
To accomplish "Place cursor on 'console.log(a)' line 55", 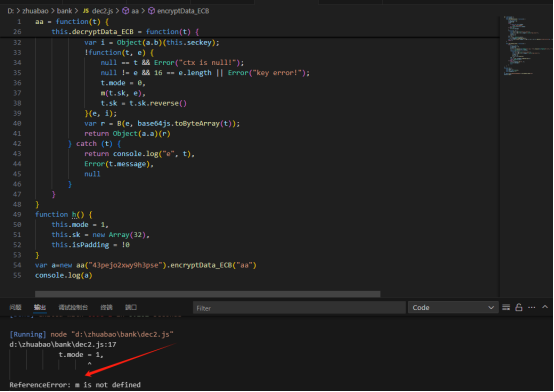I will point(64,275).
